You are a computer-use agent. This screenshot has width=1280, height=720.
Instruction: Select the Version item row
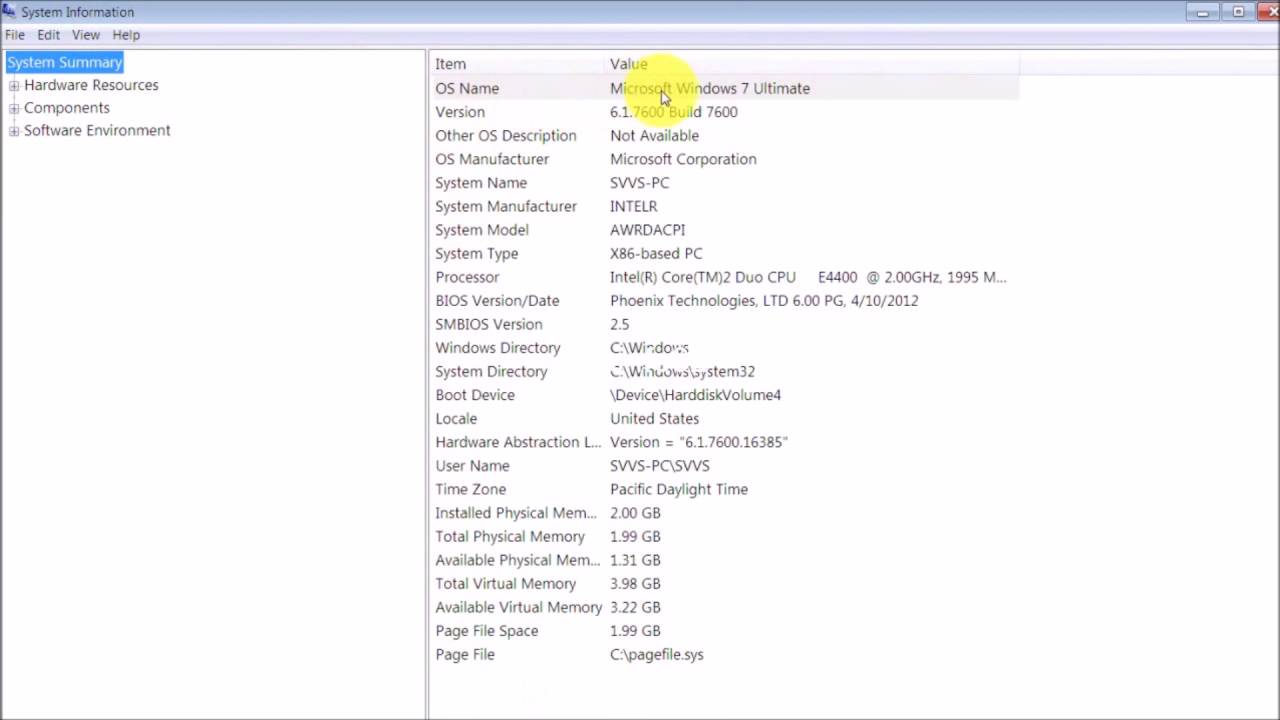(x=725, y=112)
